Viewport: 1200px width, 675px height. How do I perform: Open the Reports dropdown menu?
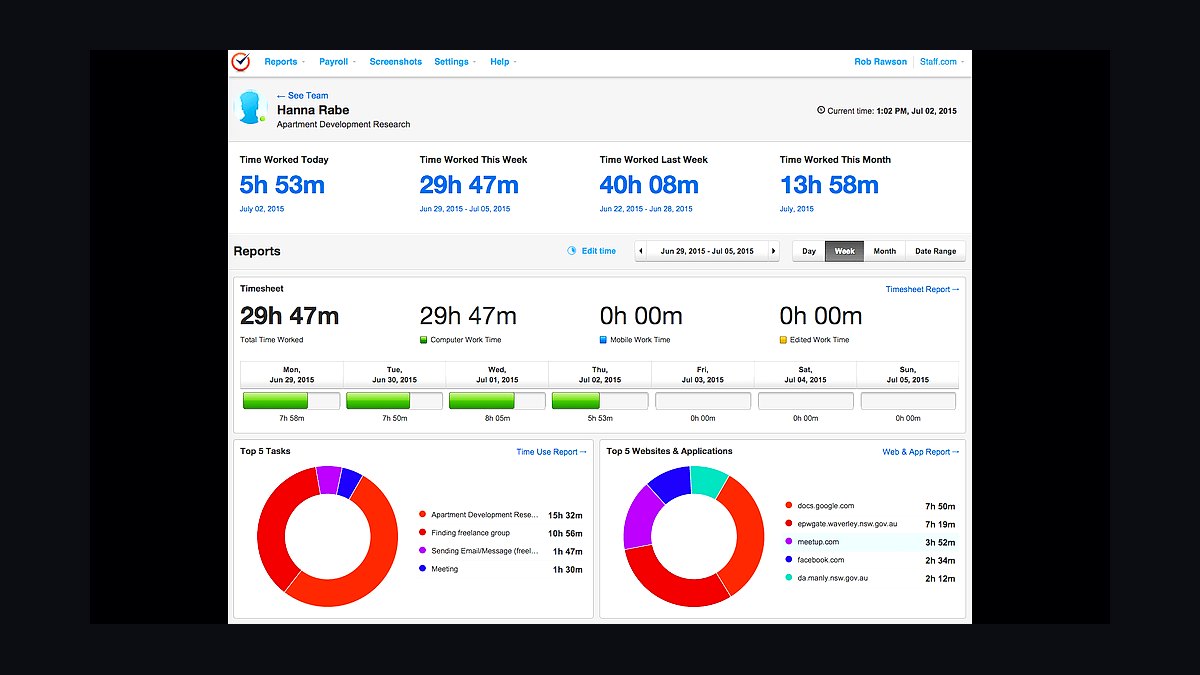(284, 62)
